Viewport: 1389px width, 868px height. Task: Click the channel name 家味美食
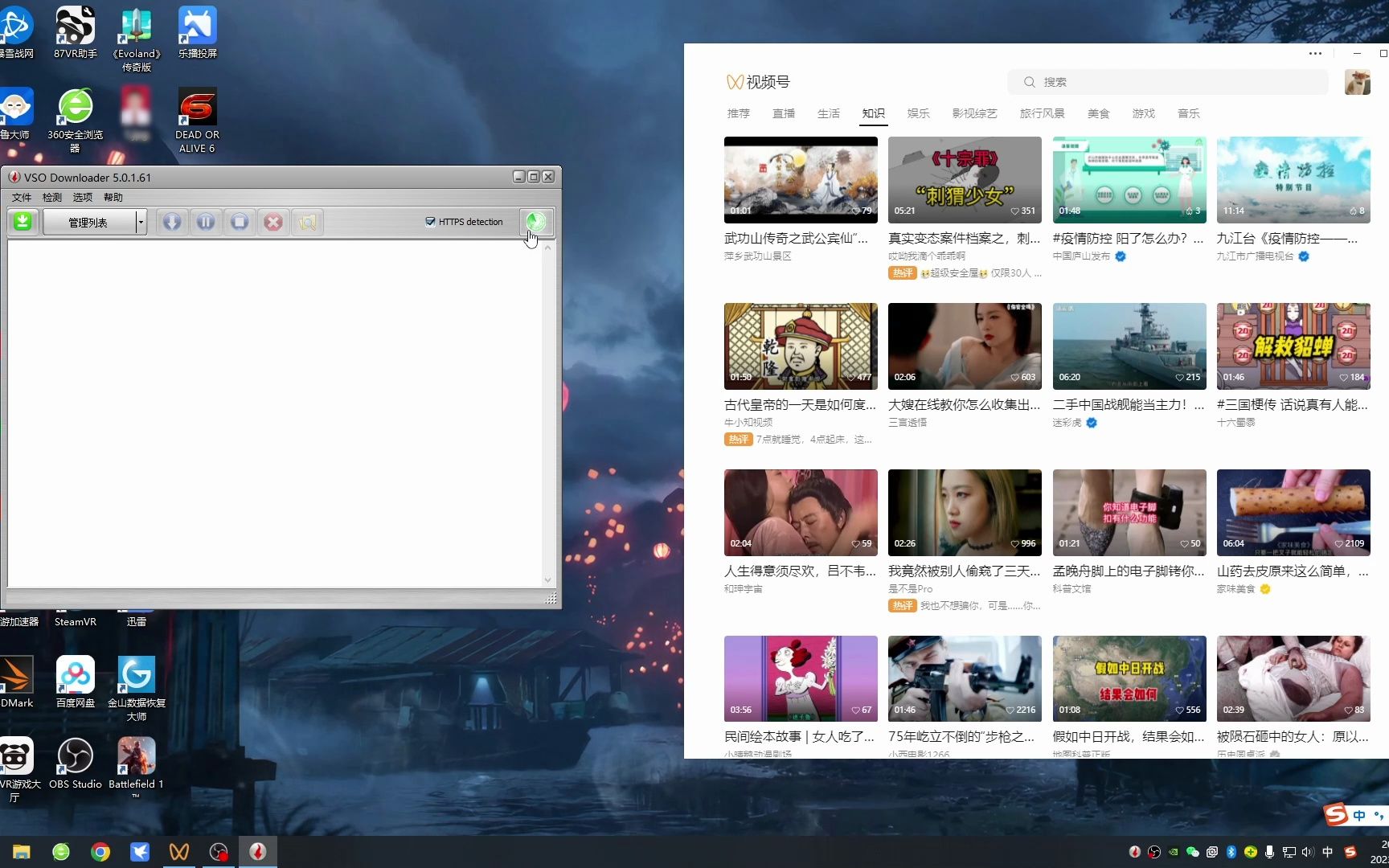pyautogui.click(x=1235, y=589)
